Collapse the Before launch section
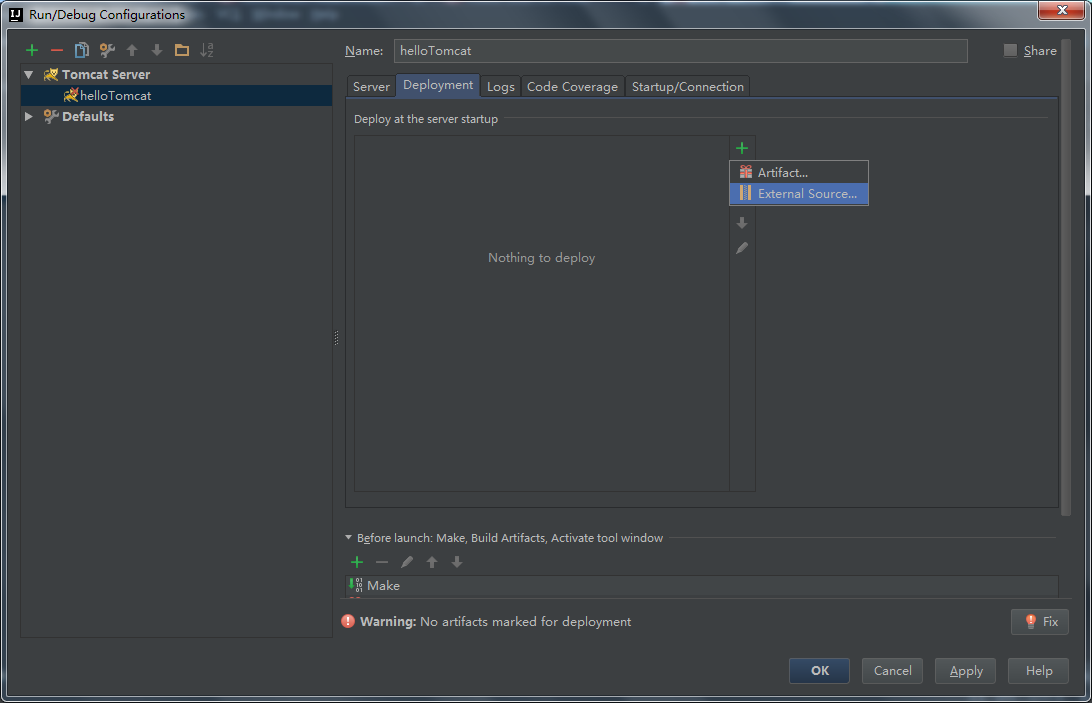This screenshot has height=703, width=1092. point(348,537)
